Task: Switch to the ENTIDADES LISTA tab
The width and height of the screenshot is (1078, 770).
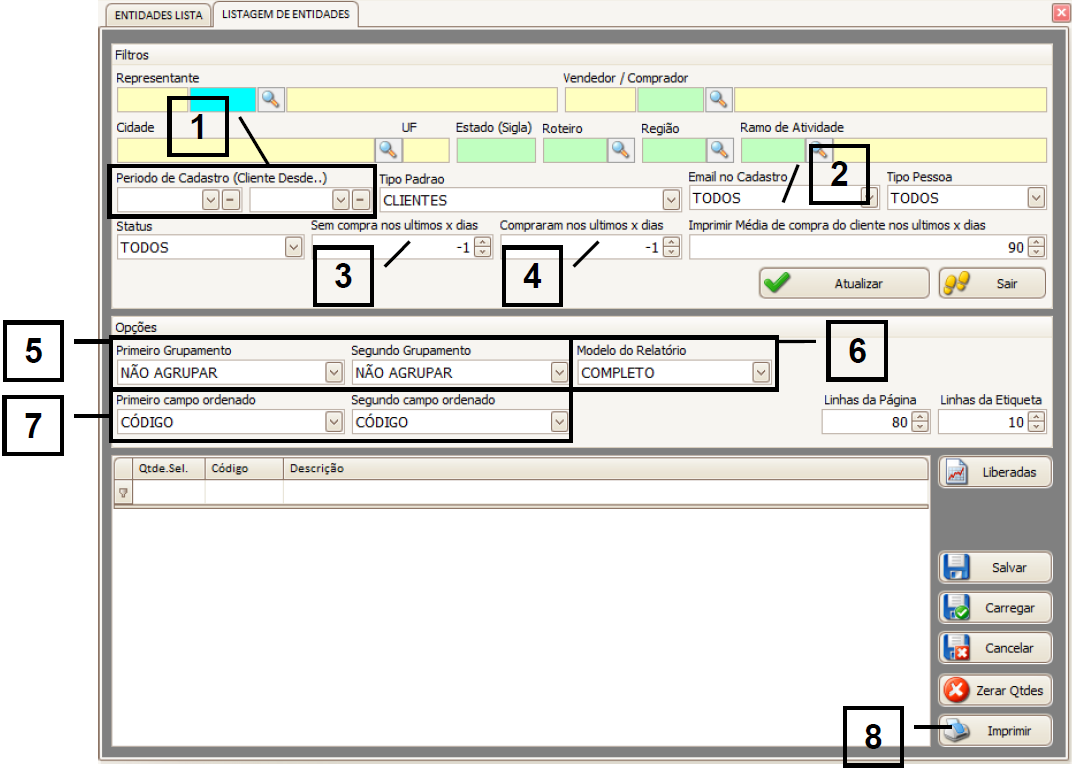Action: pyautogui.click(x=158, y=16)
